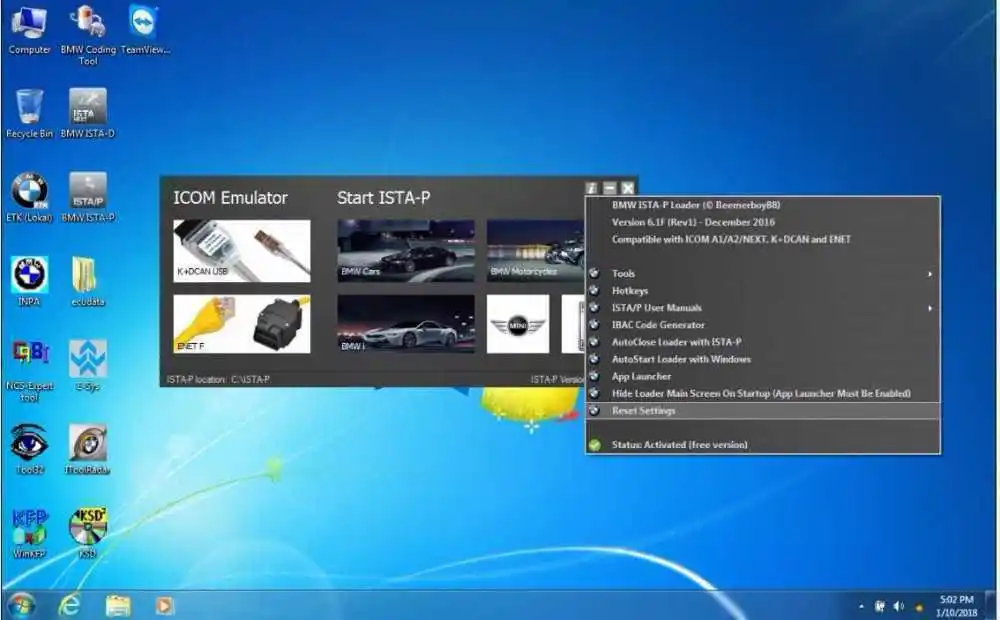
Task: Select the Recycle Bin icon
Action: pos(29,114)
